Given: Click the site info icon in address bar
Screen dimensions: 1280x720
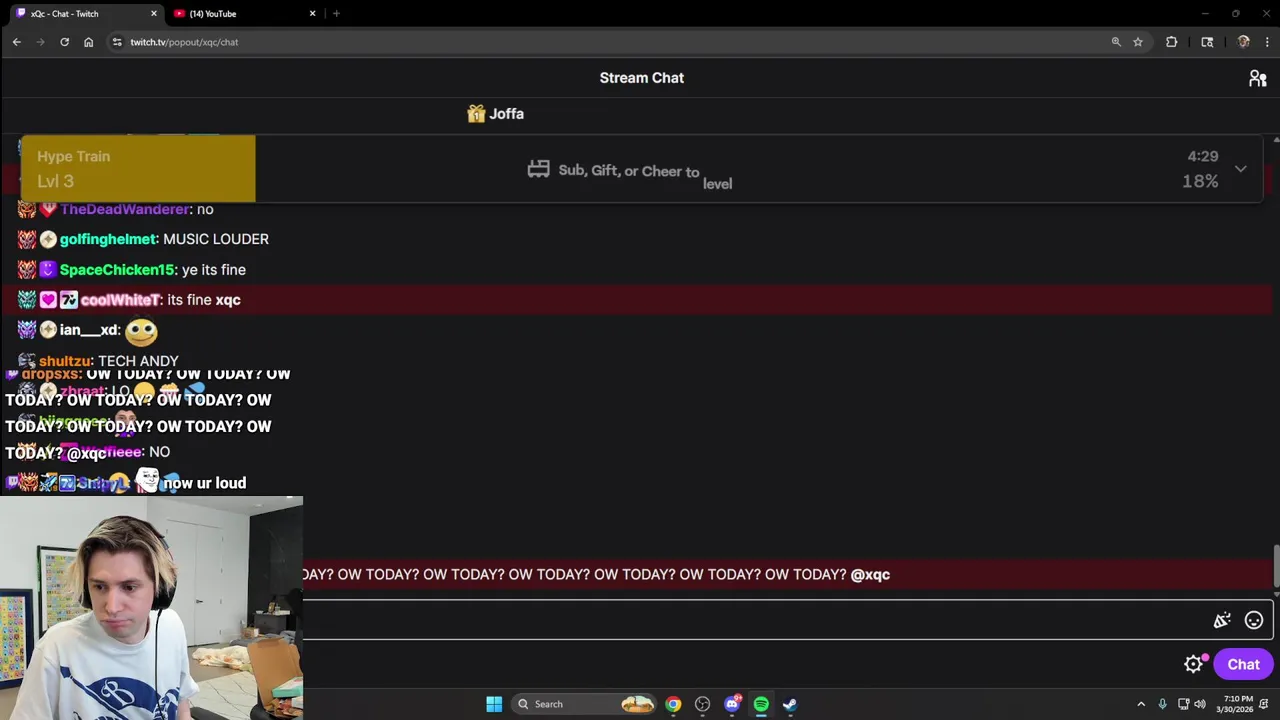Looking at the screenshot, I should click(x=117, y=42).
